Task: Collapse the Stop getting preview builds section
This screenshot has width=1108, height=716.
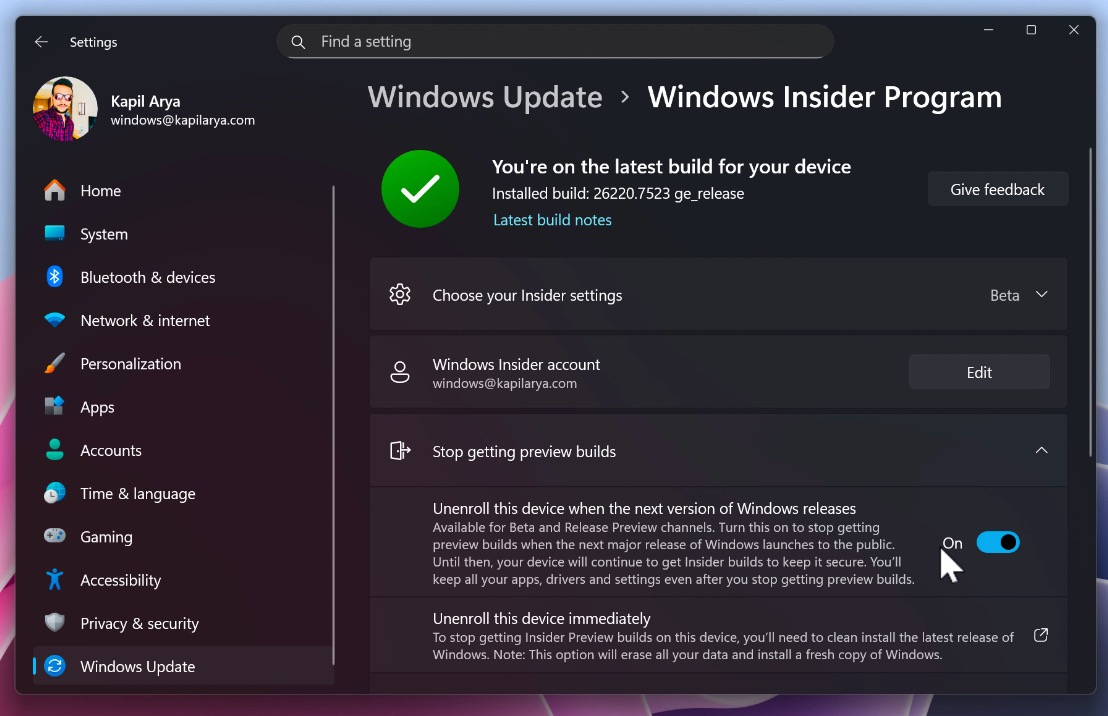Action: [x=1041, y=451]
